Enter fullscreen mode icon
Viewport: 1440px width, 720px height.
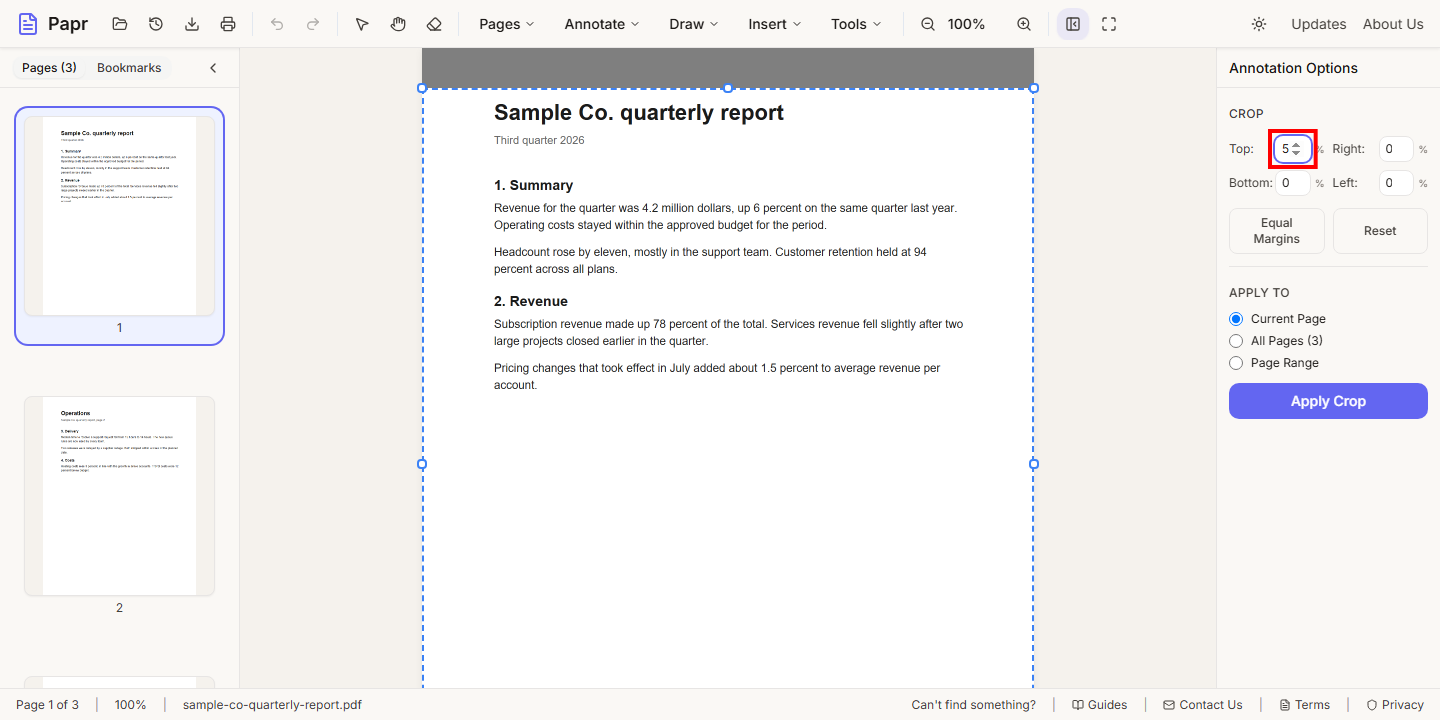[1109, 24]
